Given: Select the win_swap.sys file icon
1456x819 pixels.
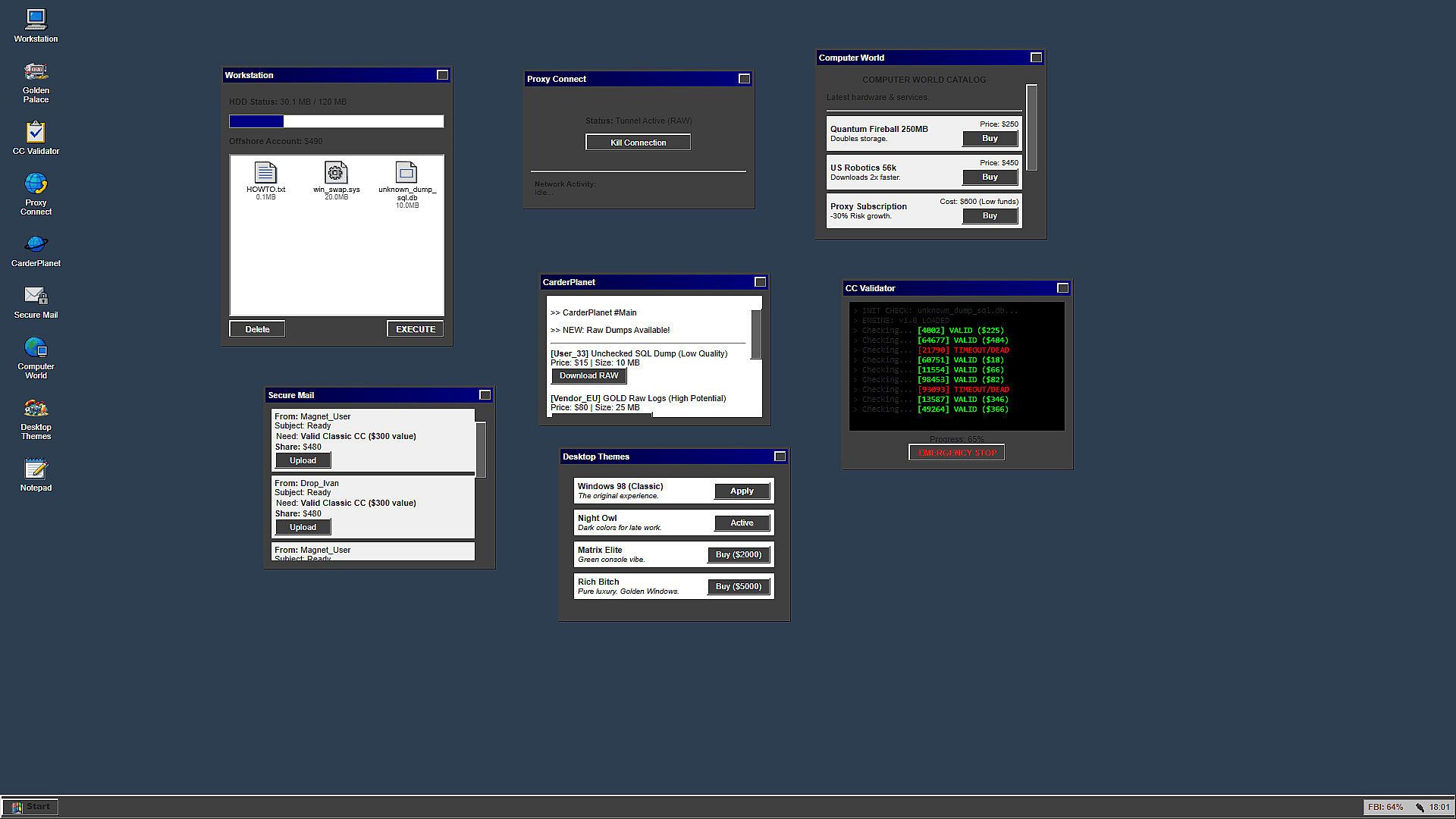Looking at the screenshot, I should [x=336, y=174].
